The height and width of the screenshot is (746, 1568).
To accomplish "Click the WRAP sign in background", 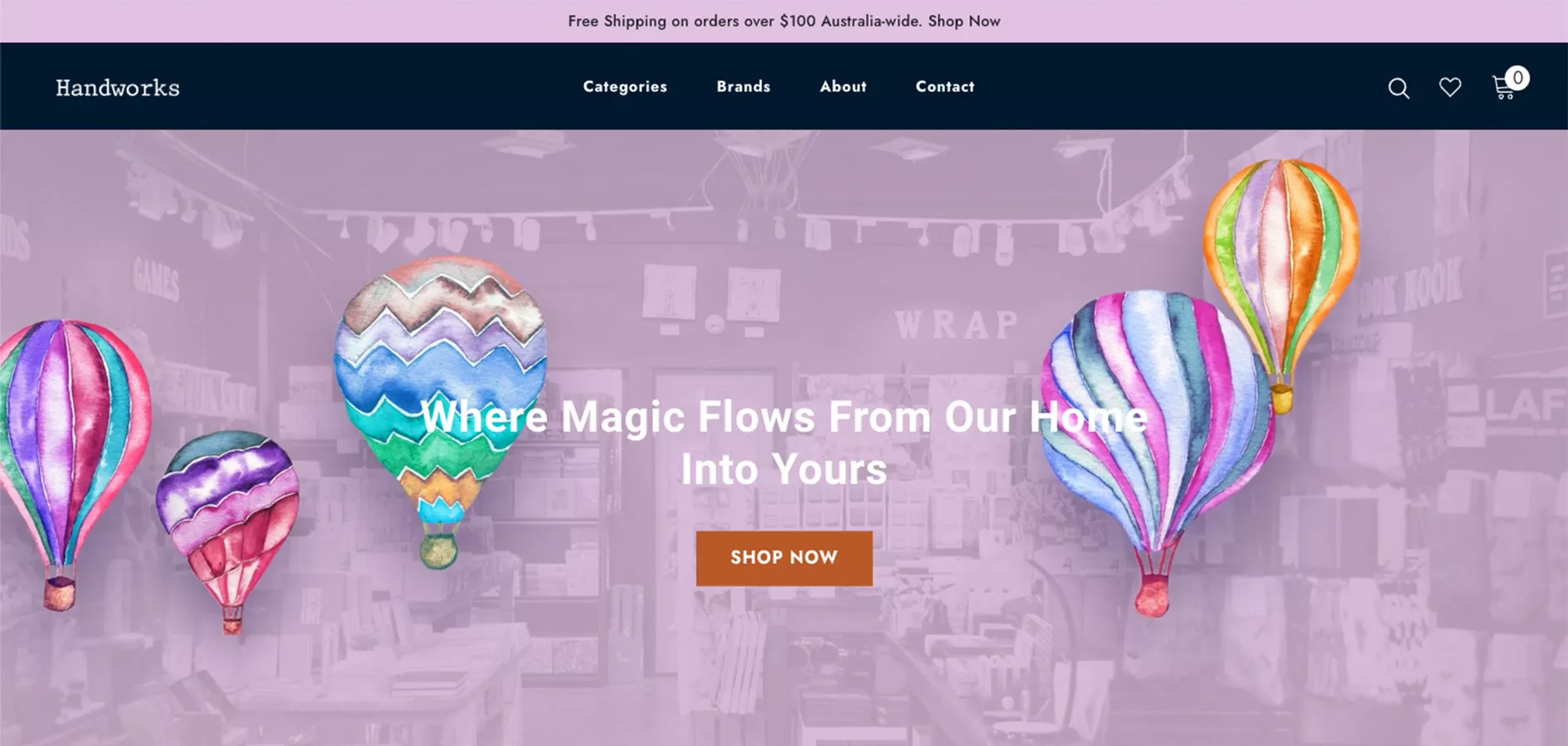I will 956,324.
